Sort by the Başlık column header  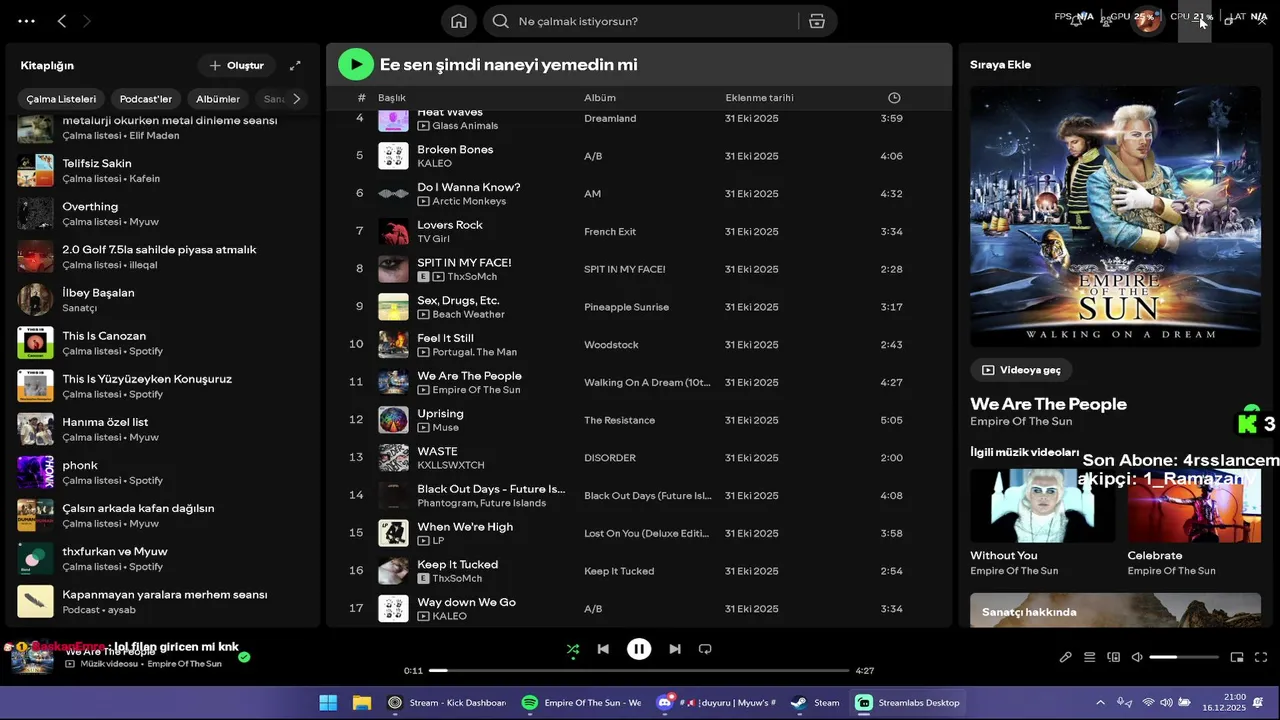[392, 98]
